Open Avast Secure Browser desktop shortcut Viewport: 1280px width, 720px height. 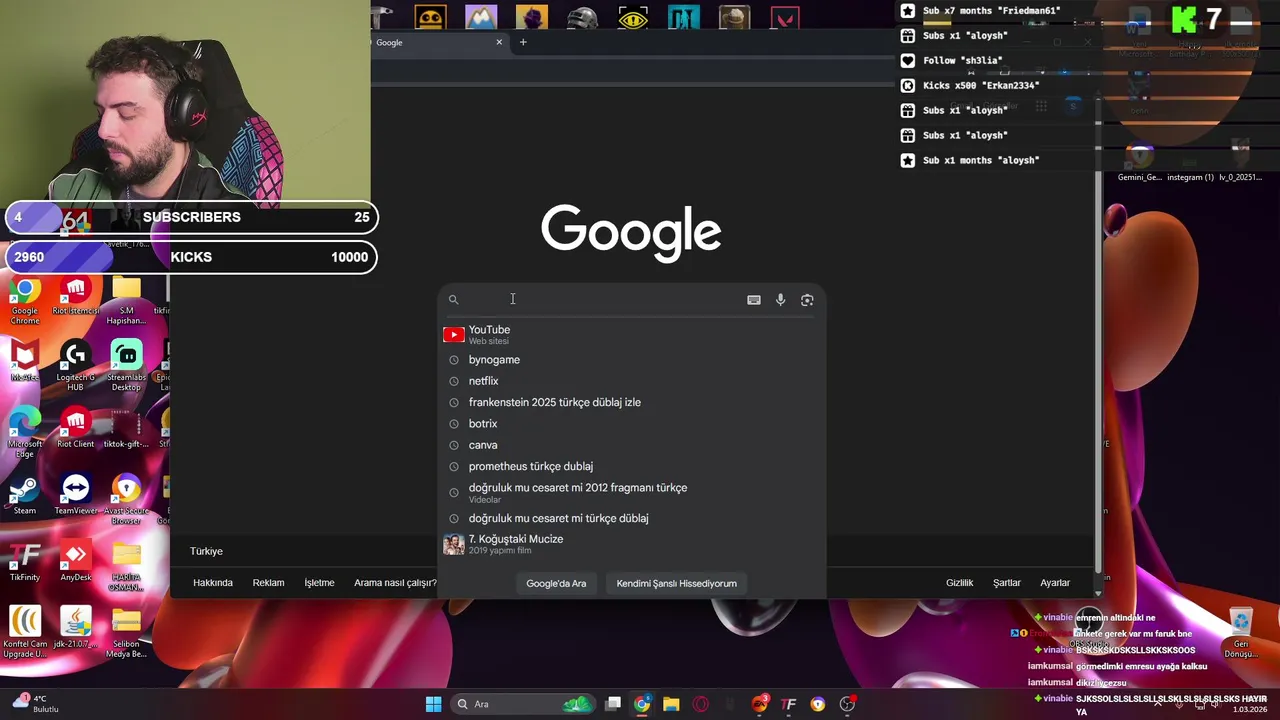click(126, 500)
